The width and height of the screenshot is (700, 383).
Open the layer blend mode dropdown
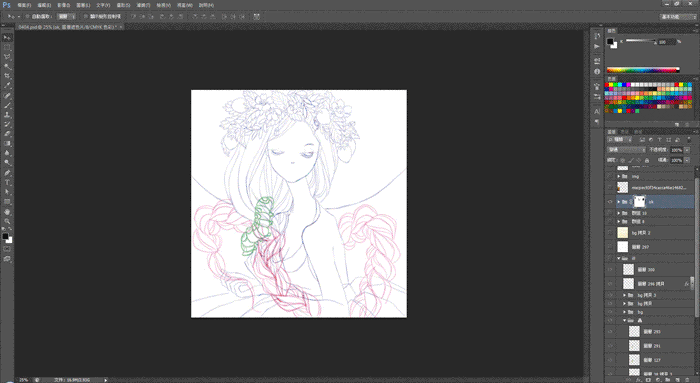pyautogui.click(x=626, y=150)
